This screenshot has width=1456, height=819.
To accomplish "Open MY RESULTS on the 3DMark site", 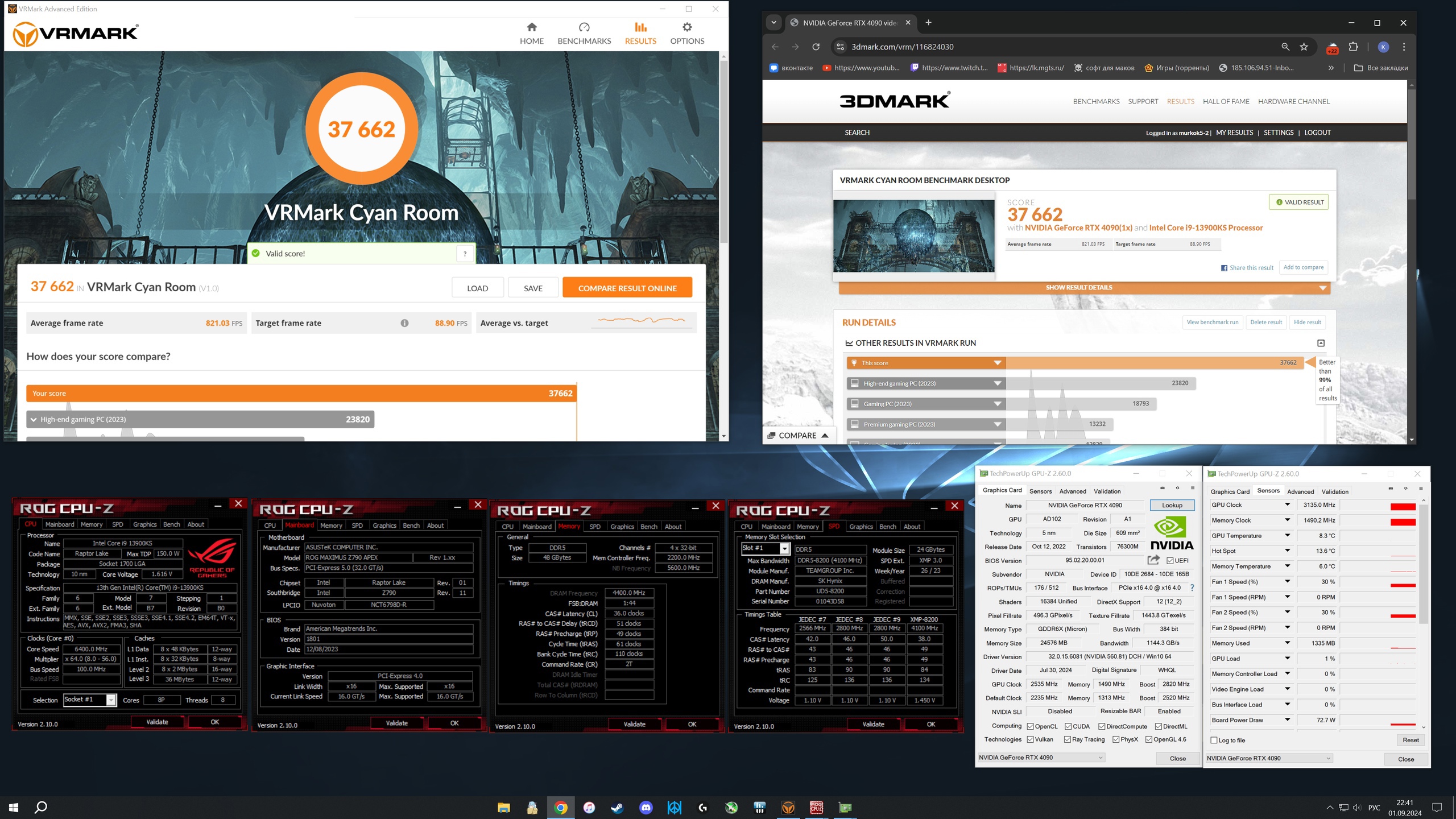I will (x=1234, y=133).
